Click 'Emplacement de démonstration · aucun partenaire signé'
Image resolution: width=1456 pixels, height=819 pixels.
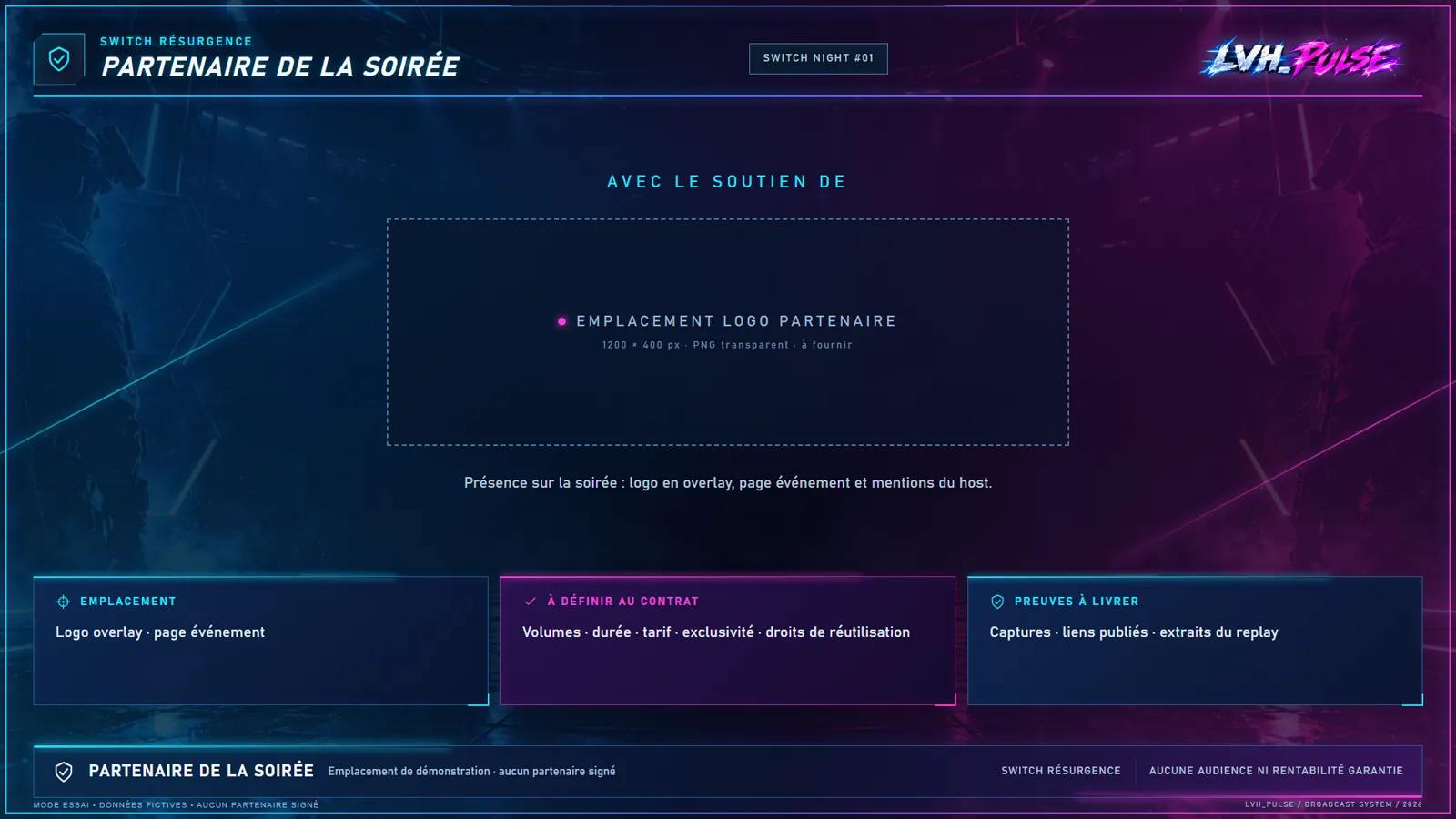[x=471, y=772]
